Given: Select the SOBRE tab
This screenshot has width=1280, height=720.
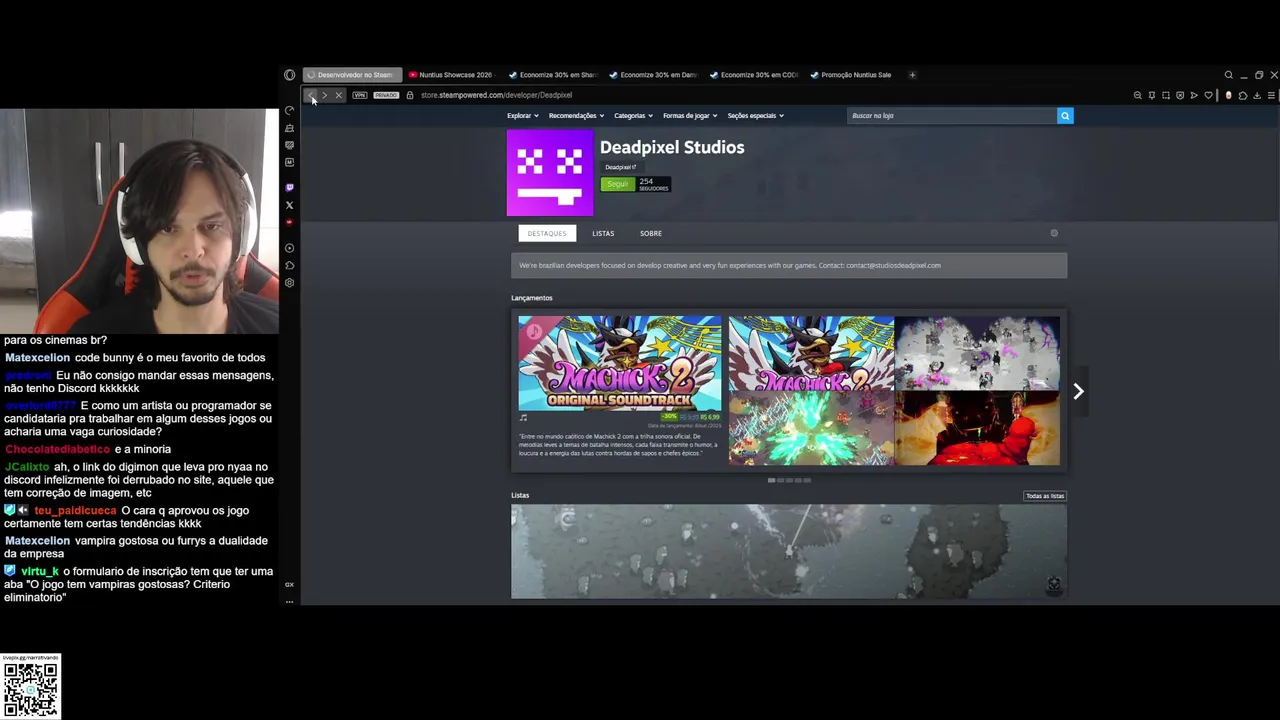Looking at the screenshot, I should click(x=651, y=233).
